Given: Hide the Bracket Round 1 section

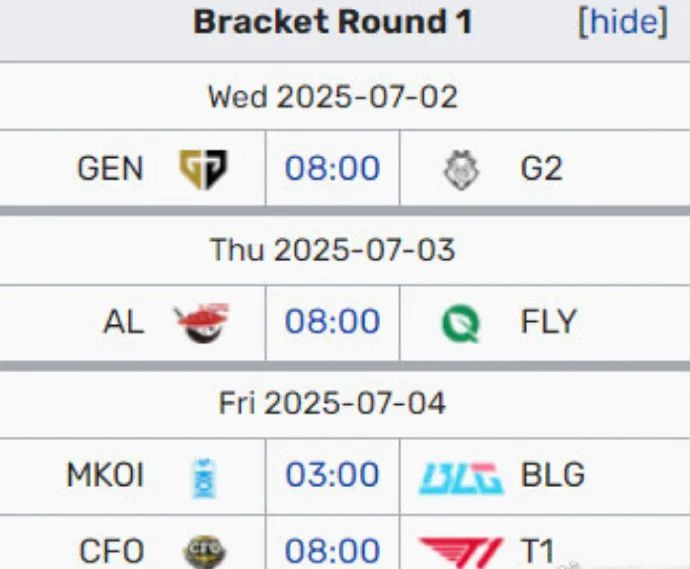Looking at the screenshot, I should tap(624, 21).
